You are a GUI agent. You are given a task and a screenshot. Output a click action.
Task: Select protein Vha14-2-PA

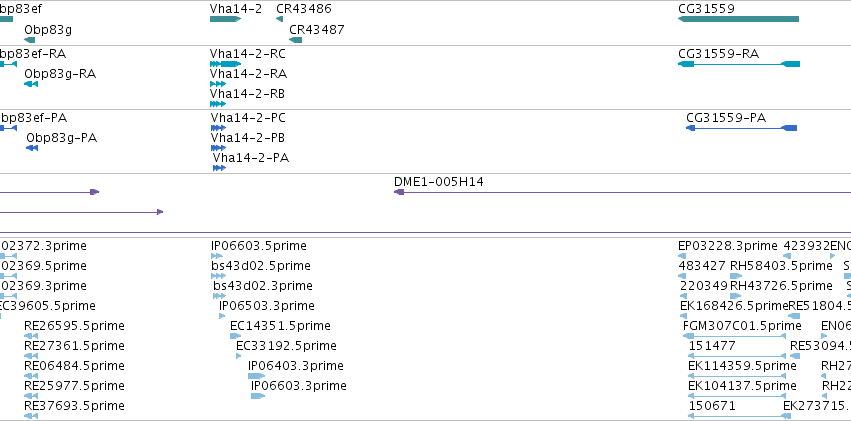[x=219, y=168]
